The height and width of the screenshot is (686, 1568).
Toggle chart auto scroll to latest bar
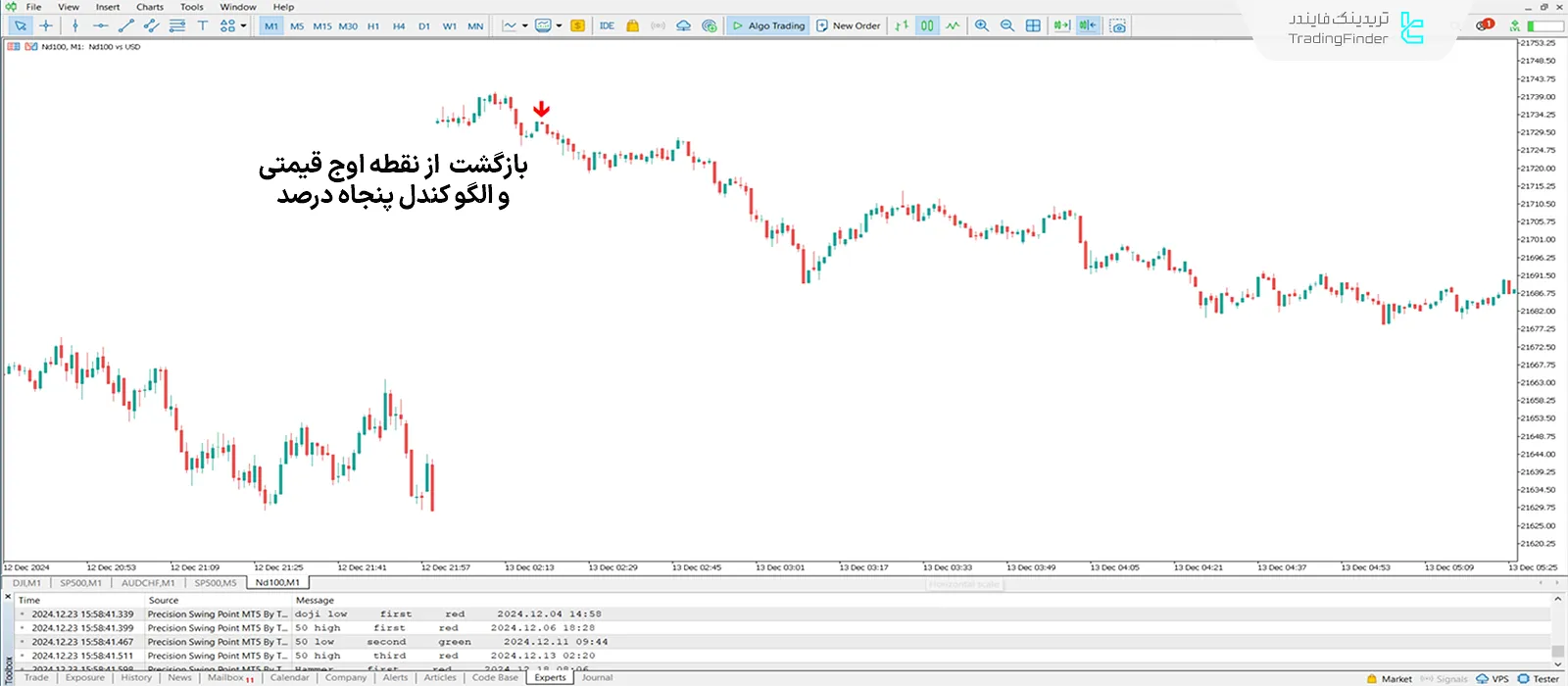pyautogui.click(x=1061, y=26)
